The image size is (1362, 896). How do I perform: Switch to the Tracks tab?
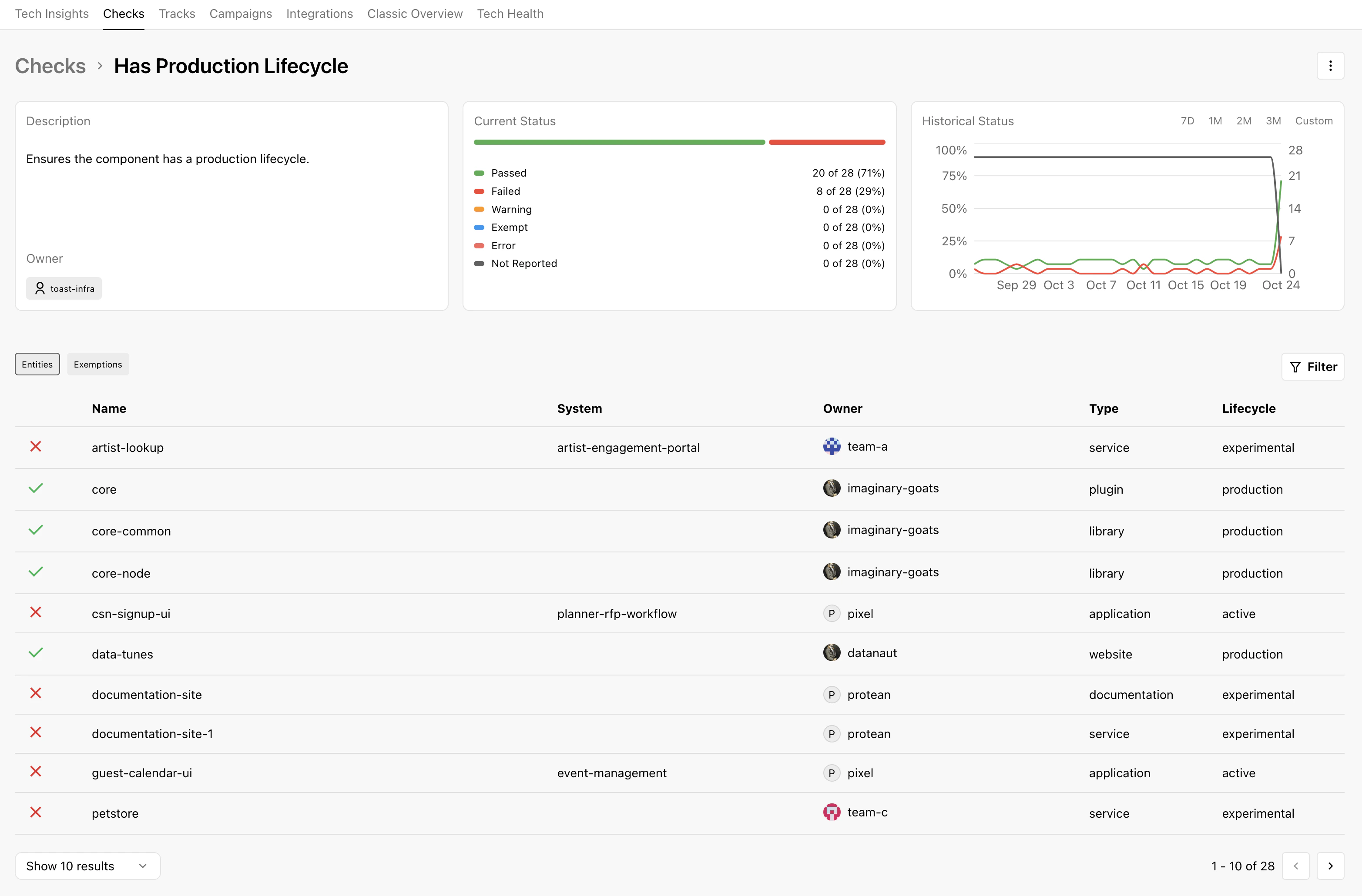tap(177, 14)
